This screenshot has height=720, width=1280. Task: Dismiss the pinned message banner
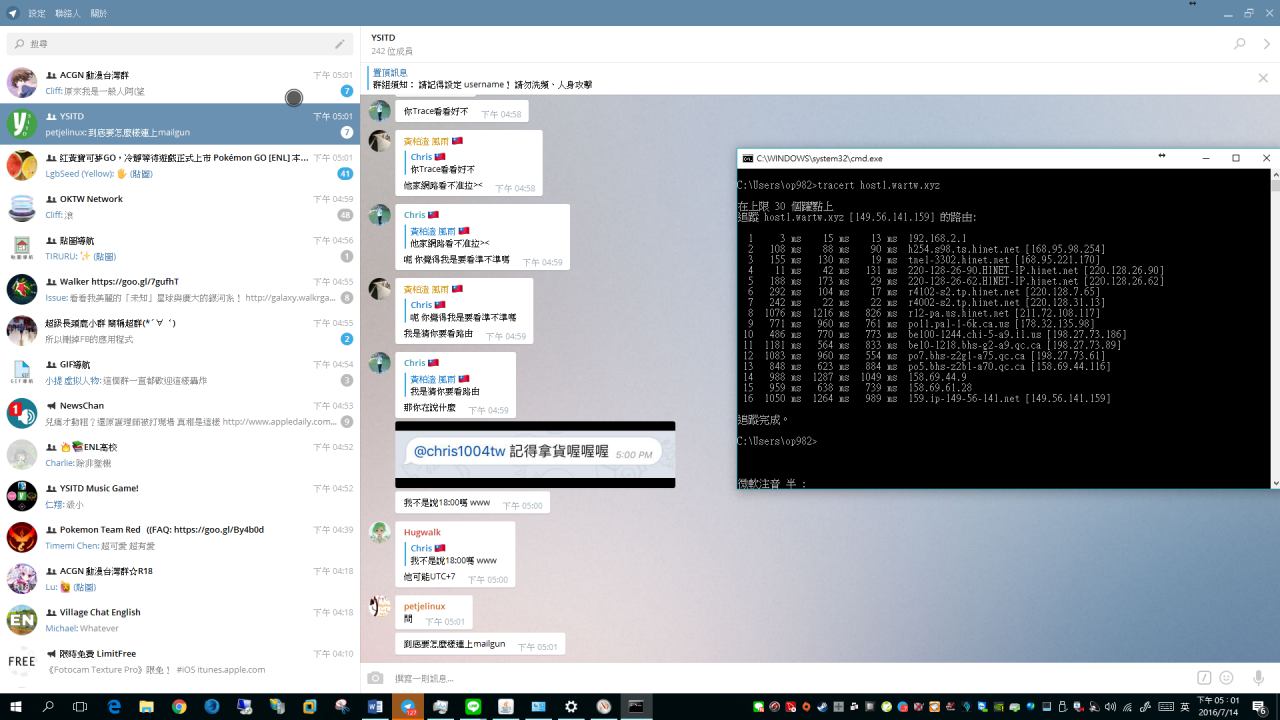1263,78
